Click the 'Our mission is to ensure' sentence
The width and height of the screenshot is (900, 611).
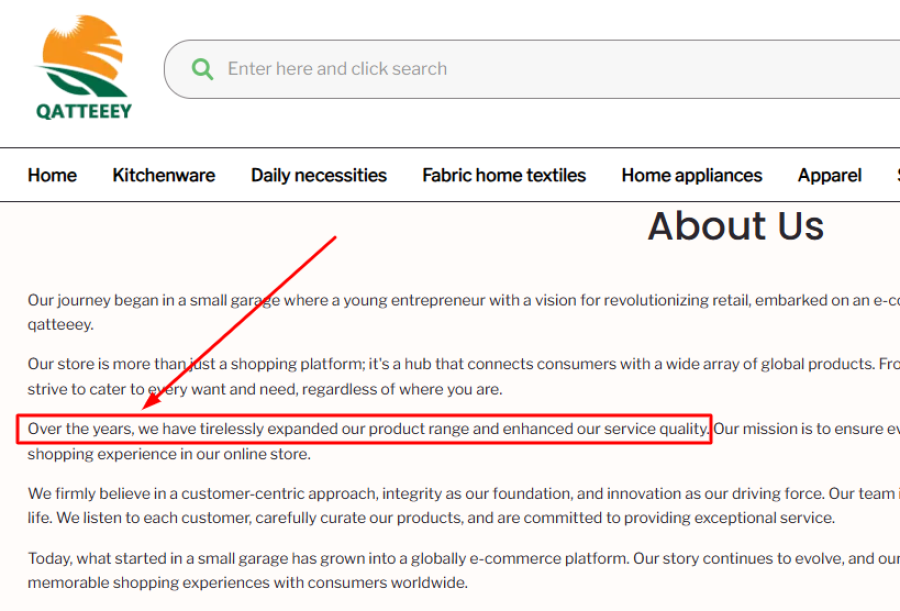(805, 430)
